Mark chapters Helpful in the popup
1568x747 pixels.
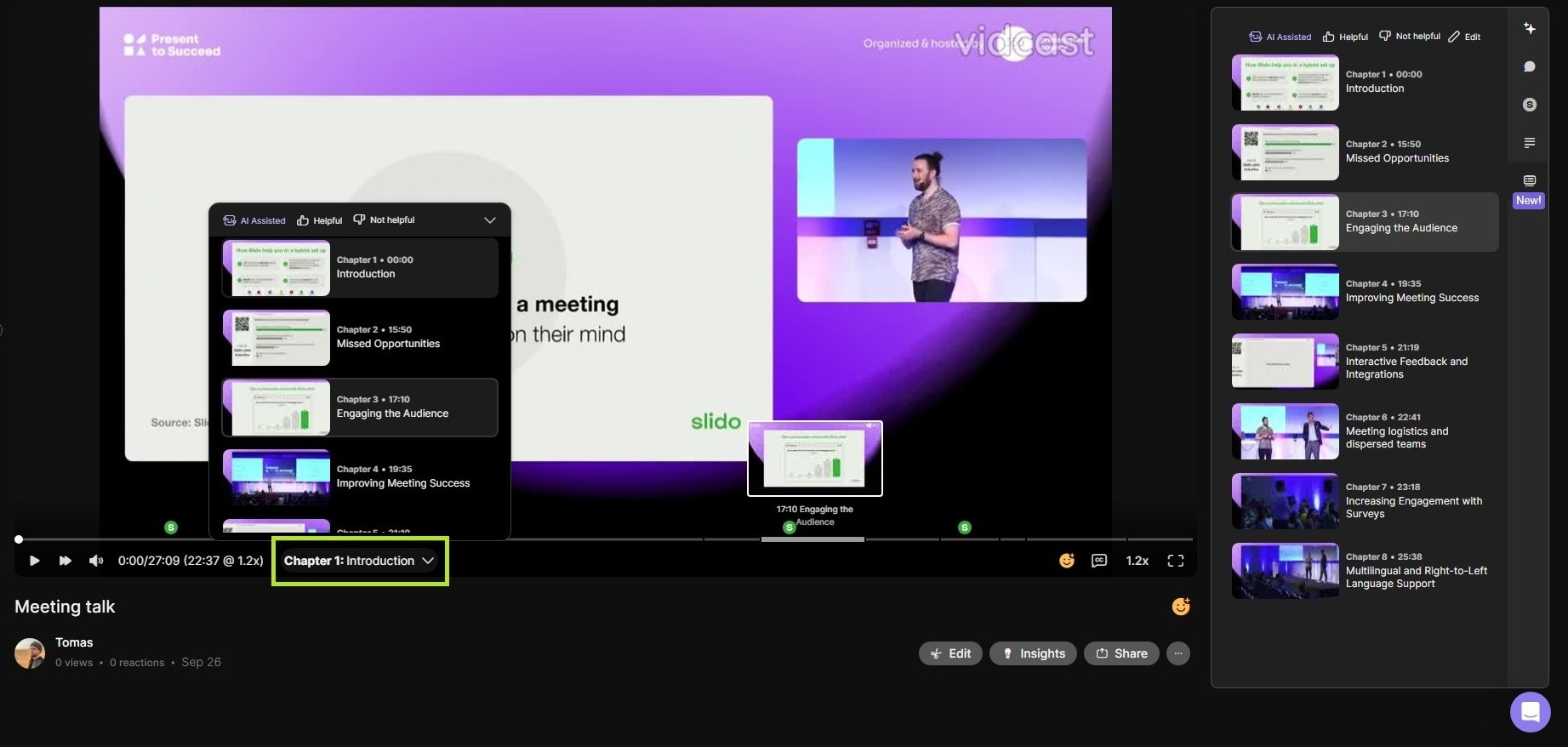click(x=320, y=220)
